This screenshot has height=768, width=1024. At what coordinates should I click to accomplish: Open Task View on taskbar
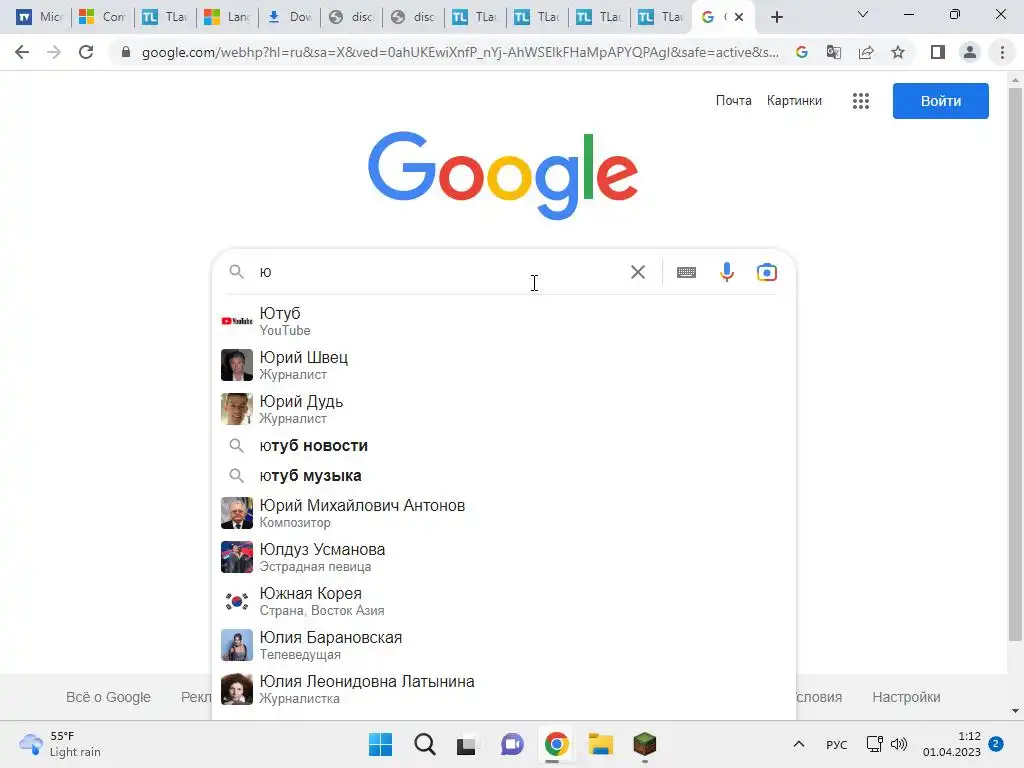[x=466, y=744]
